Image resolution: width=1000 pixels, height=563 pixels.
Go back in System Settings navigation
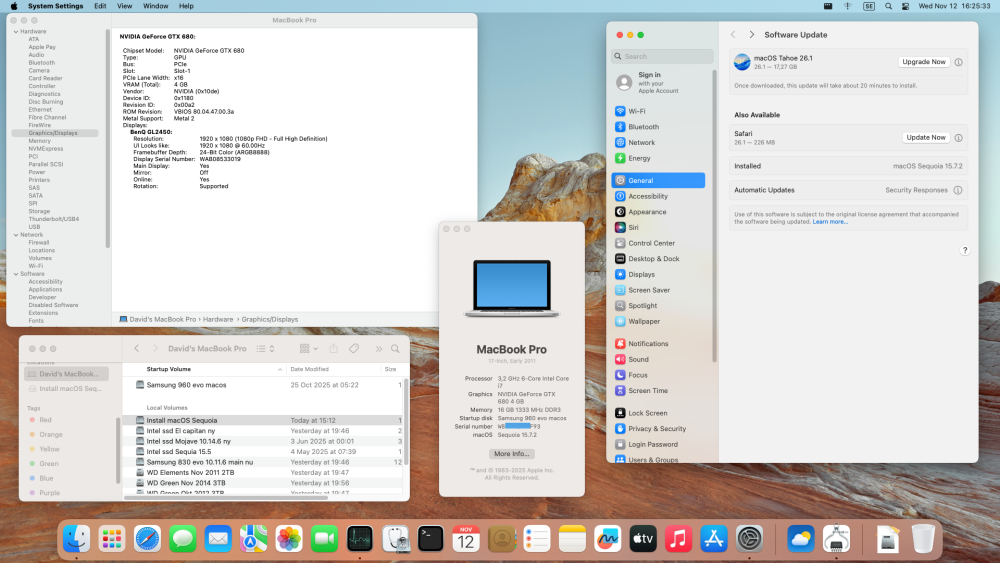pos(733,34)
